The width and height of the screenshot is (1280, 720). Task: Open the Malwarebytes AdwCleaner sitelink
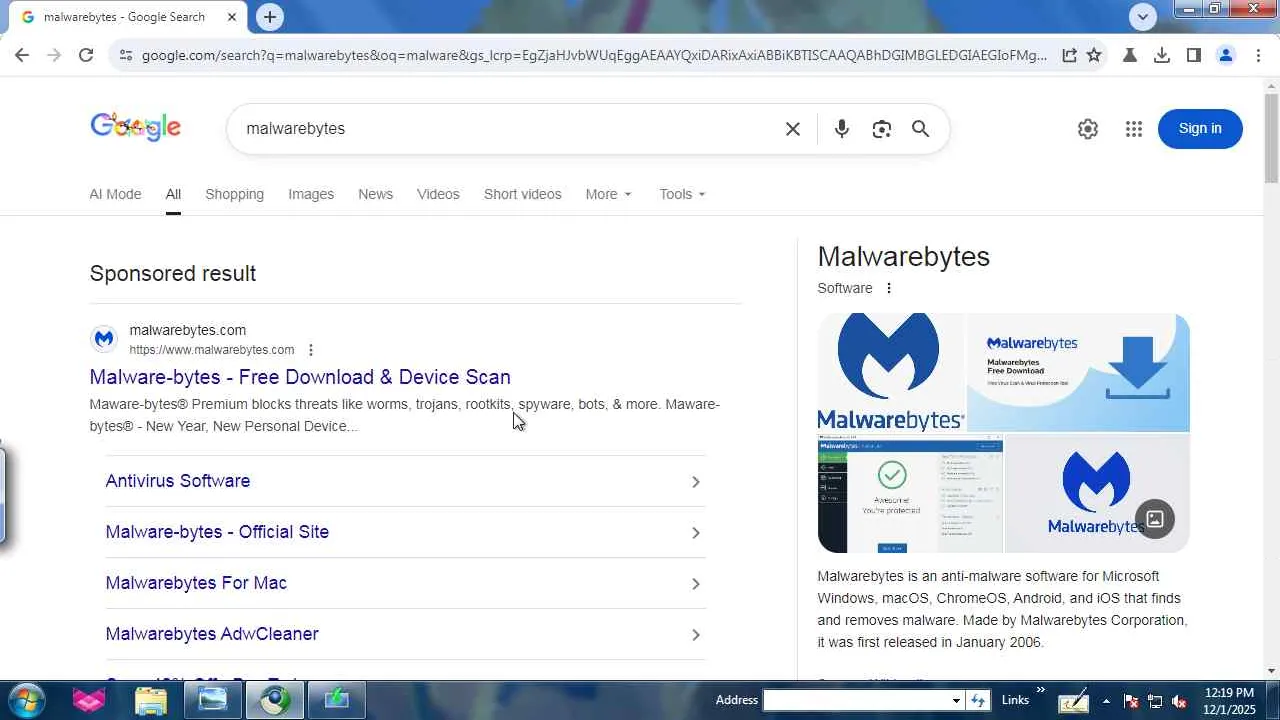coord(212,634)
